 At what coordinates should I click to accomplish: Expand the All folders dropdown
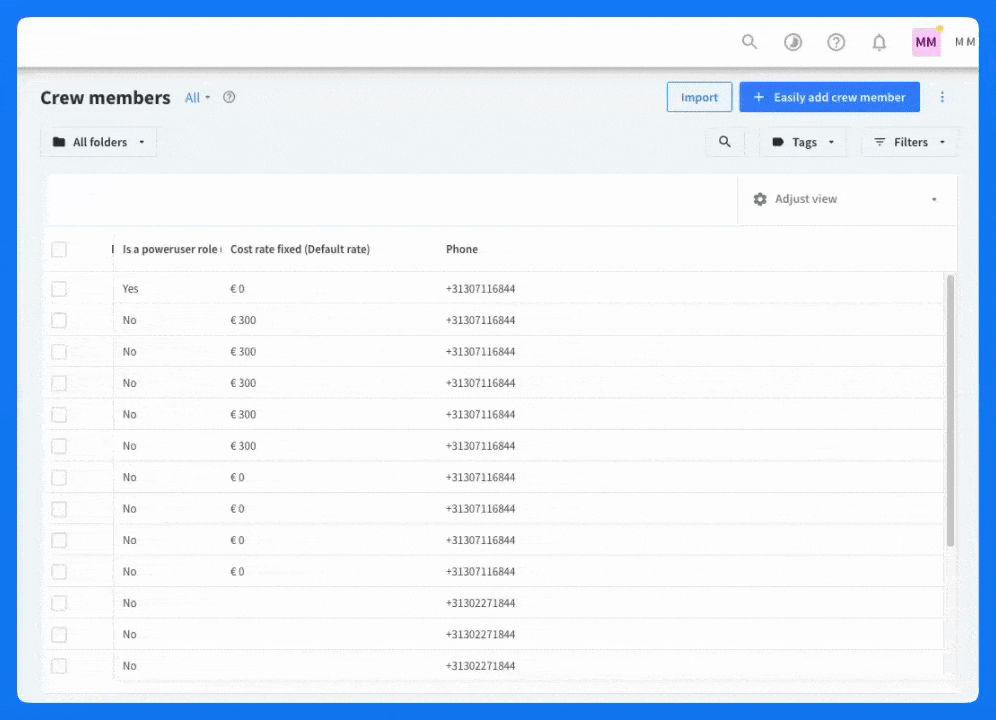point(99,142)
